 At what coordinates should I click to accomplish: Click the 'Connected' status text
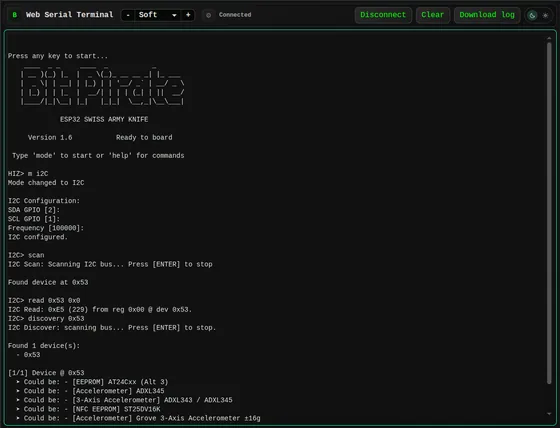click(x=235, y=15)
